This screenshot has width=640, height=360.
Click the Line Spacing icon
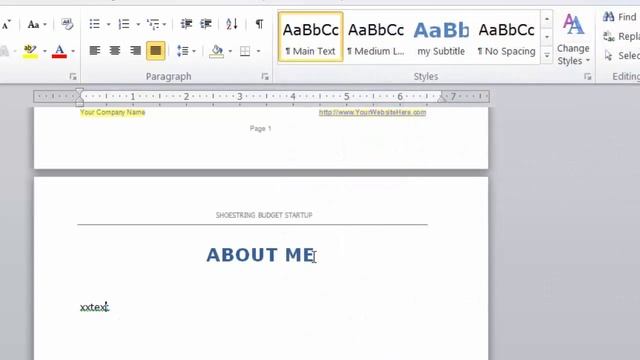point(182,51)
